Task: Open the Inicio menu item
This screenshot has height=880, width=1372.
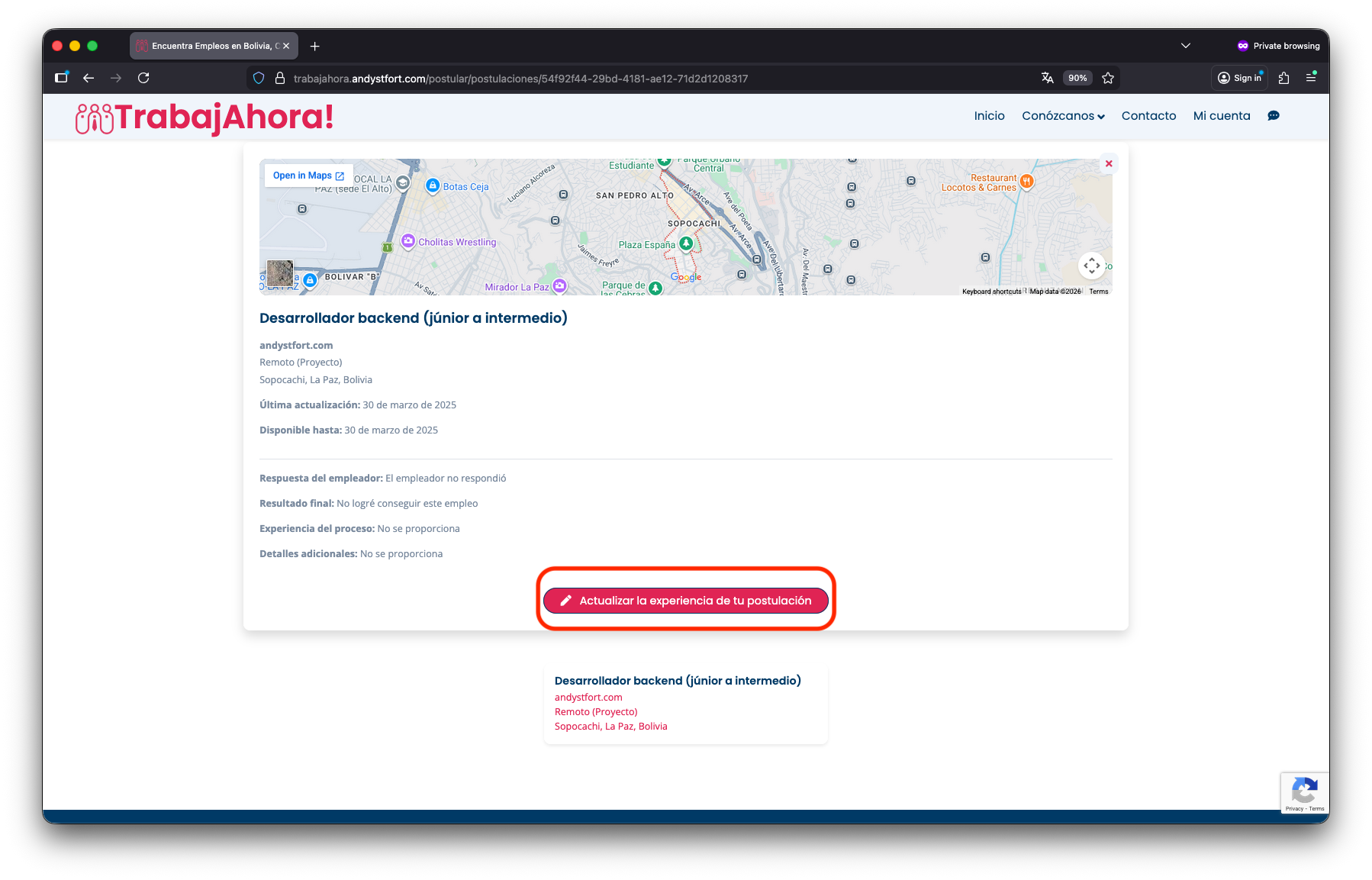Action: 989,116
